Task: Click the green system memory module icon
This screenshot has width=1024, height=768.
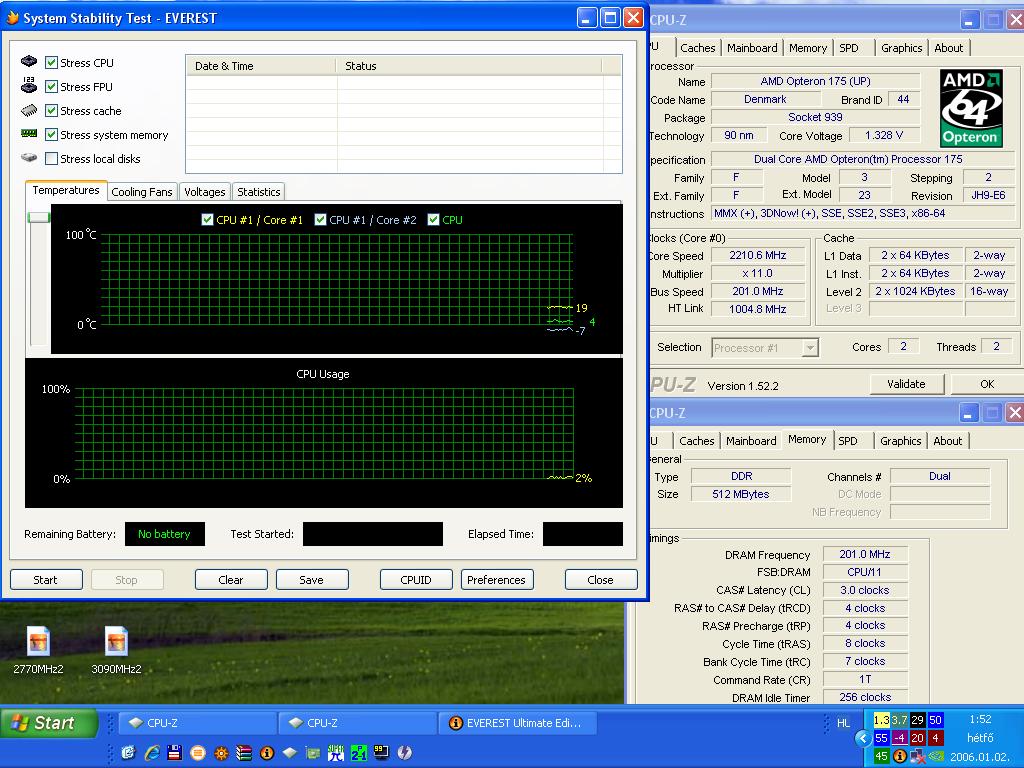Action: pyautogui.click(x=29, y=133)
